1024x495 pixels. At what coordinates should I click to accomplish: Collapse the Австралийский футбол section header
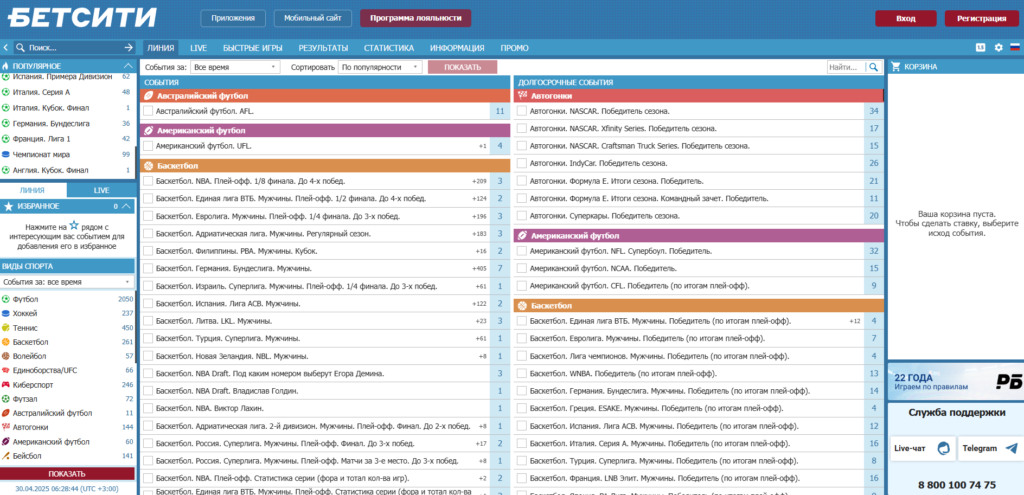click(x=325, y=95)
